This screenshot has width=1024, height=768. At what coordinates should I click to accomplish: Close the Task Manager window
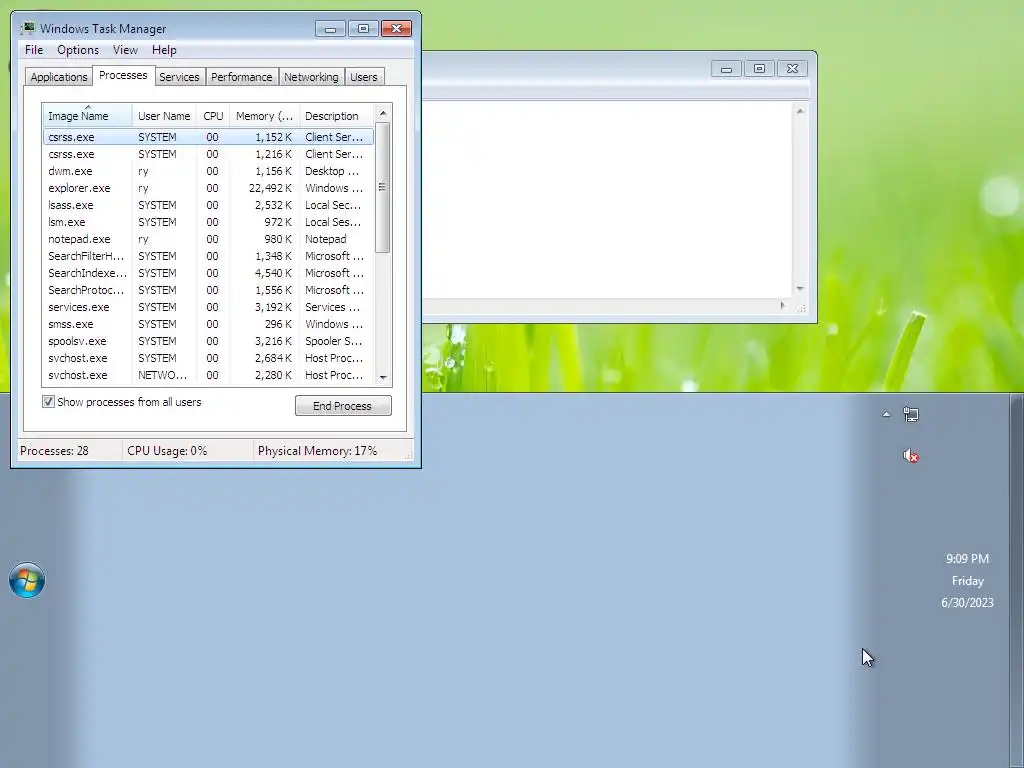coord(396,29)
